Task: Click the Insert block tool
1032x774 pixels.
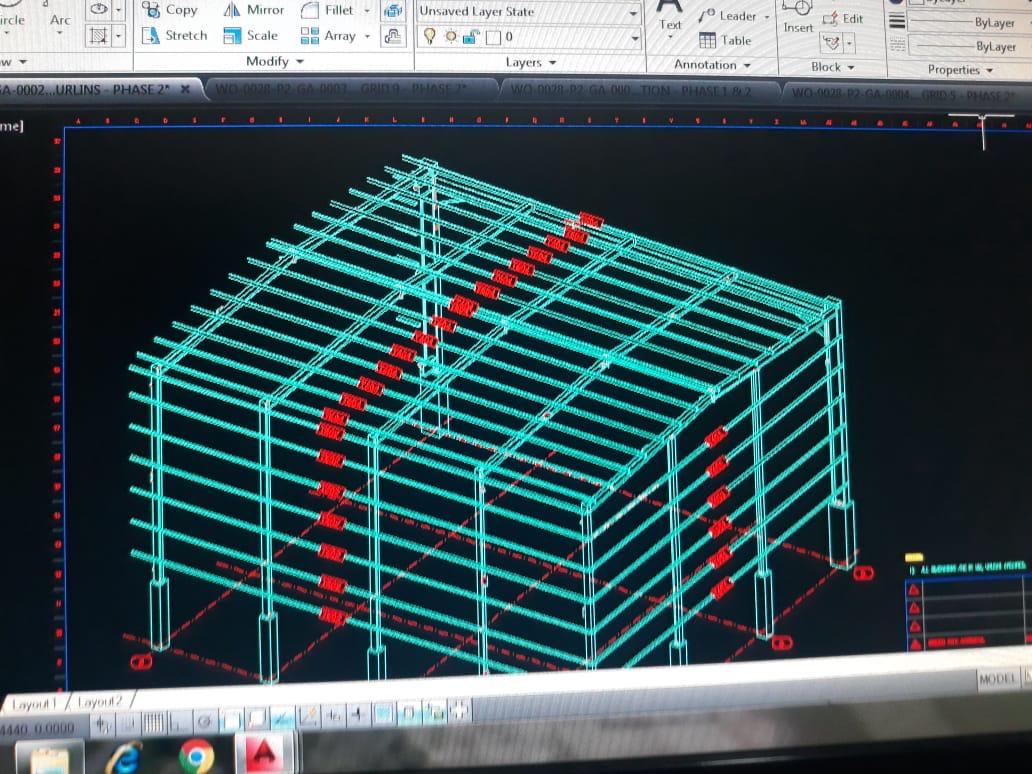Action: click(798, 18)
